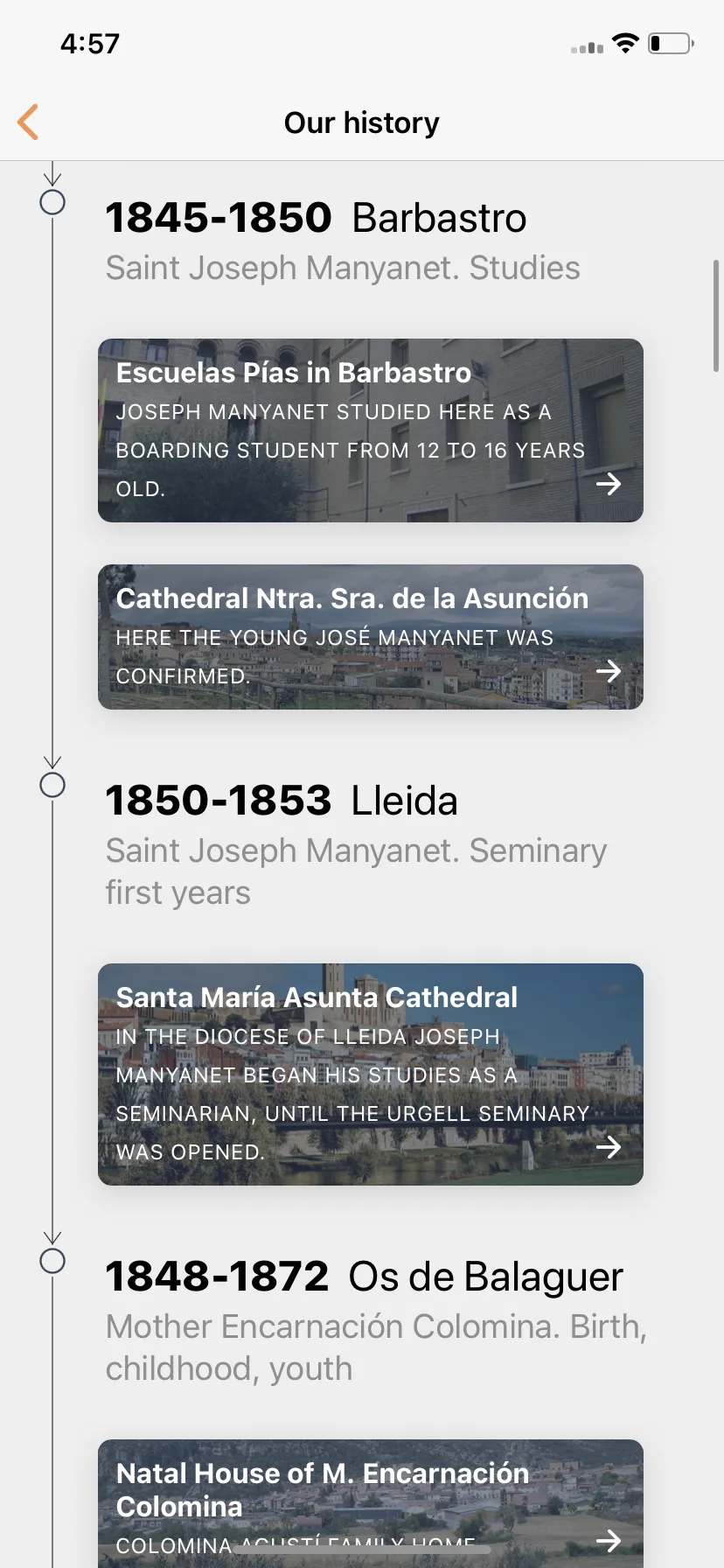Select the 1848-1872 Os de Balaguer heading
Image resolution: width=724 pixels, height=1568 pixels.
pyautogui.click(x=365, y=1277)
